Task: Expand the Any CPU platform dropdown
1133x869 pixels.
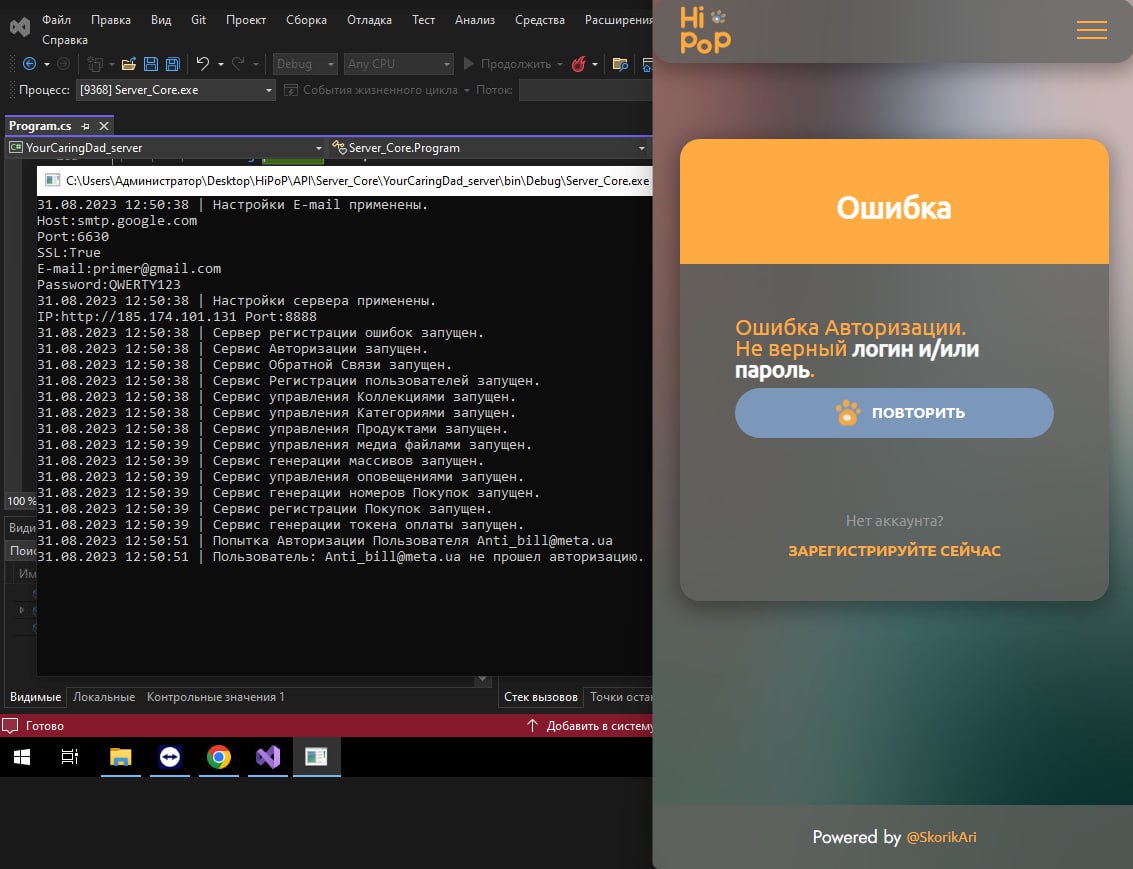Action: [398, 64]
